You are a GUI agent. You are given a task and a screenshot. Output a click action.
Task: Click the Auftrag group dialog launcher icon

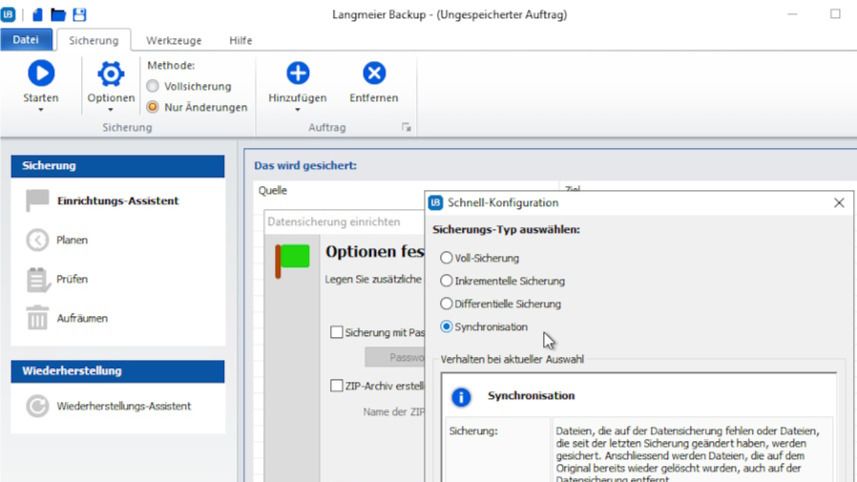point(406,127)
